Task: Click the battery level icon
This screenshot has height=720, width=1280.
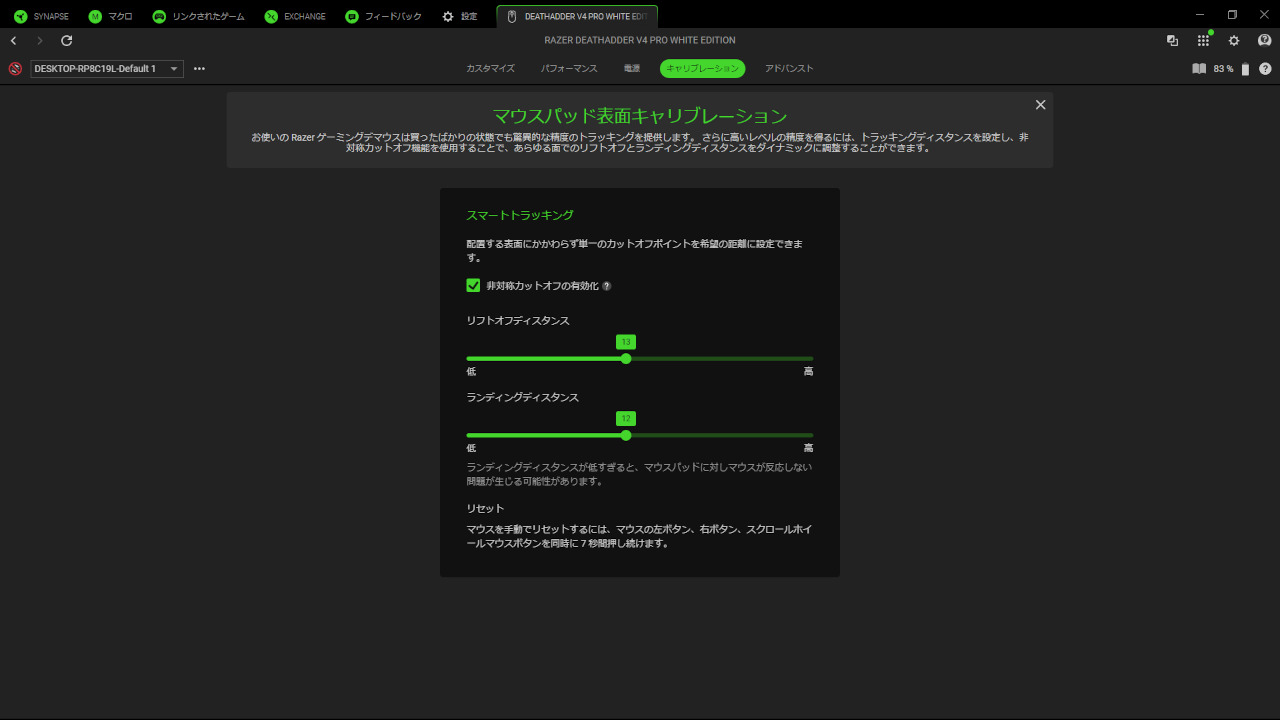Action: click(1245, 69)
